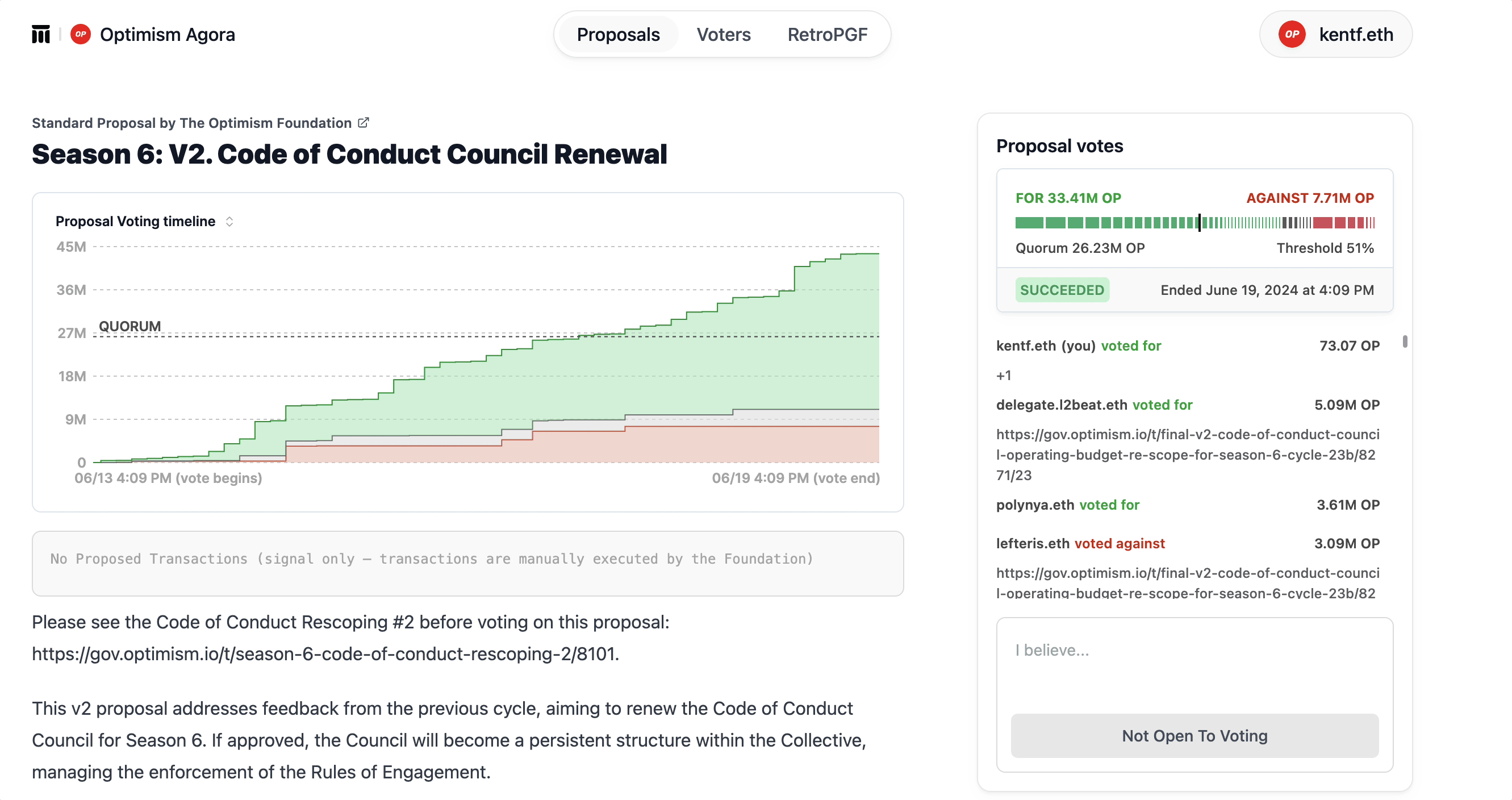
Task: Click the gov.optimism.io link under delegate.l2beat.eth vote
Action: point(1188,455)
